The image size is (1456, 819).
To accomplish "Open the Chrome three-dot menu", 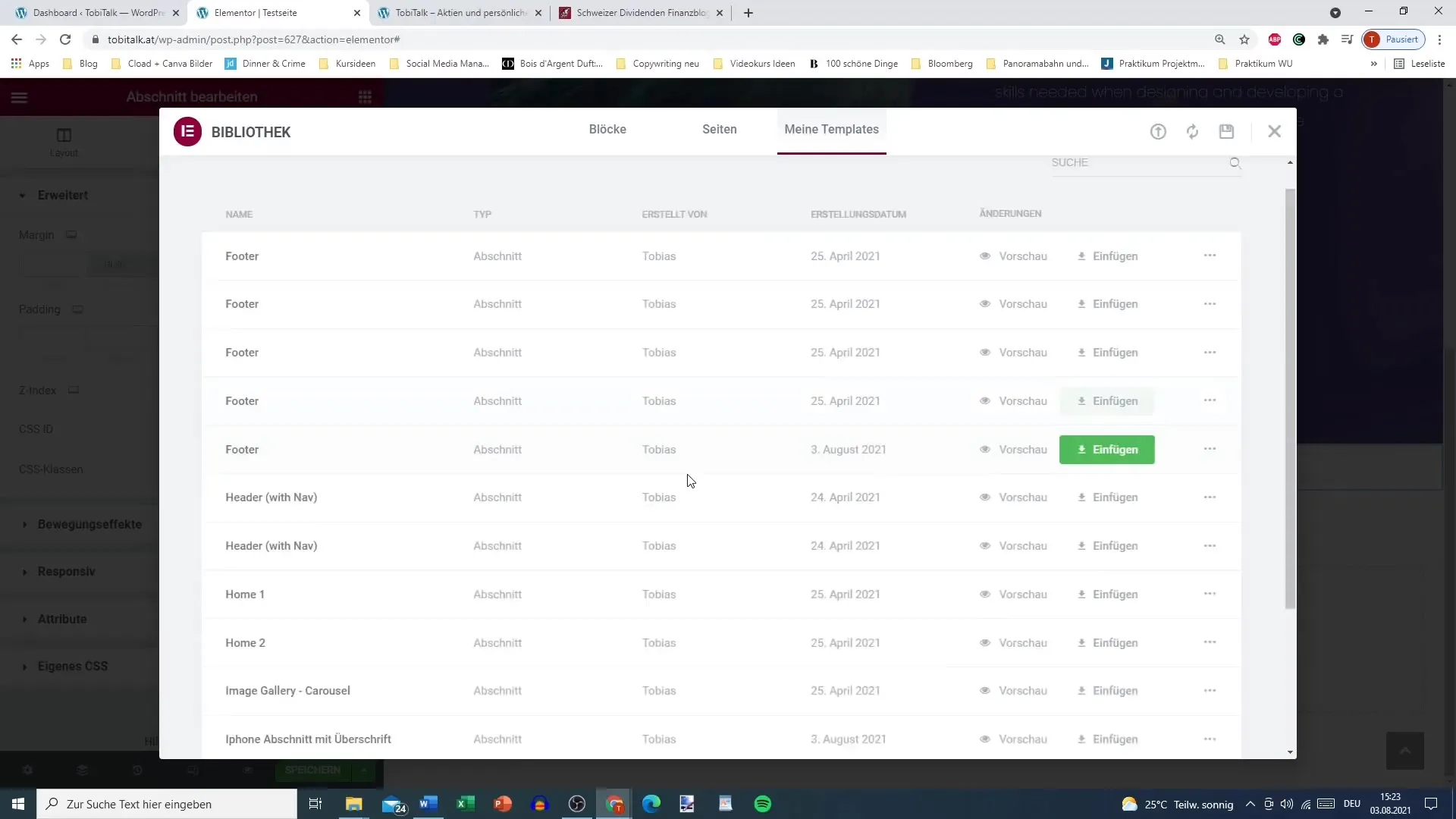I will [x=1439, y=39].
